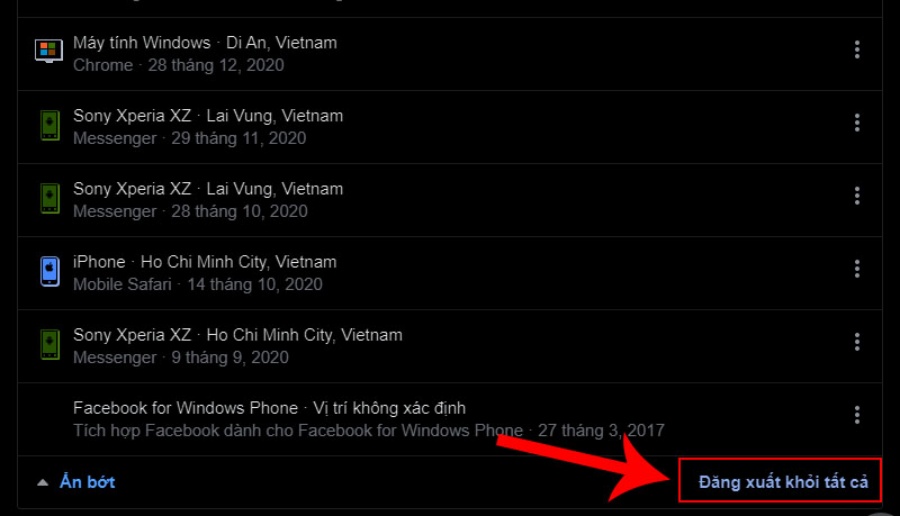Viewport: 900px width, 516px height.
Task: Click Android icon beside Lai Vung 29 tháng 11
Action: (x=50, y=125)
